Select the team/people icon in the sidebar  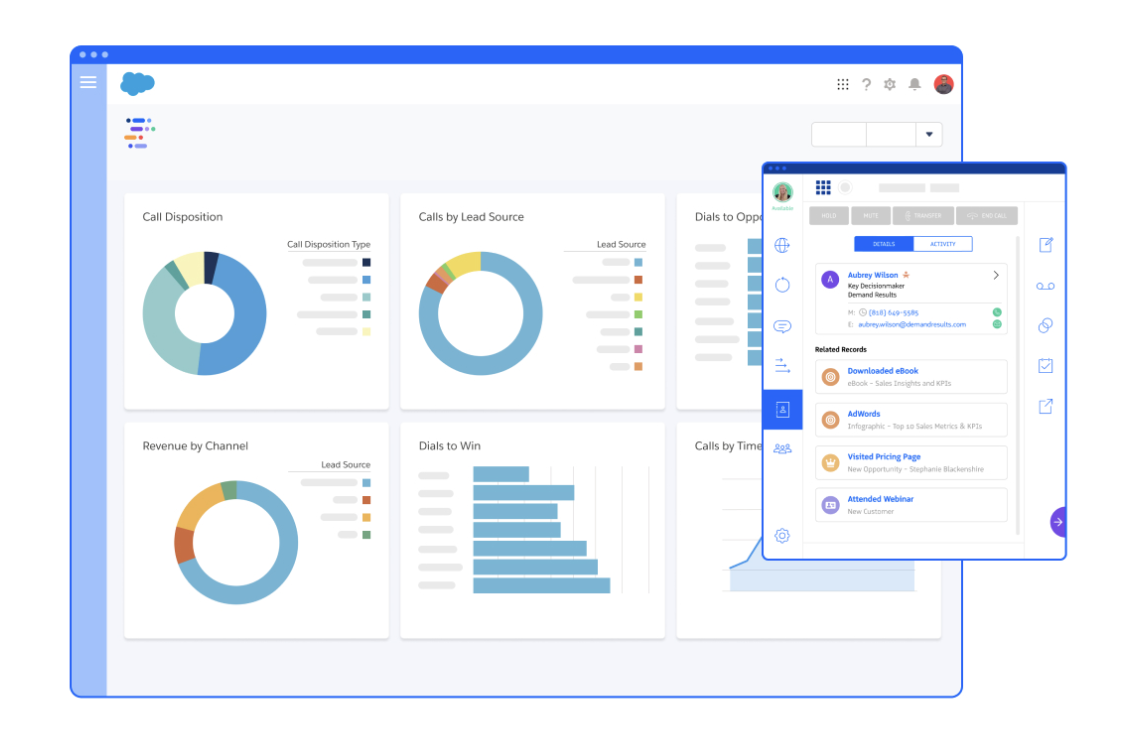click(782, 449)
